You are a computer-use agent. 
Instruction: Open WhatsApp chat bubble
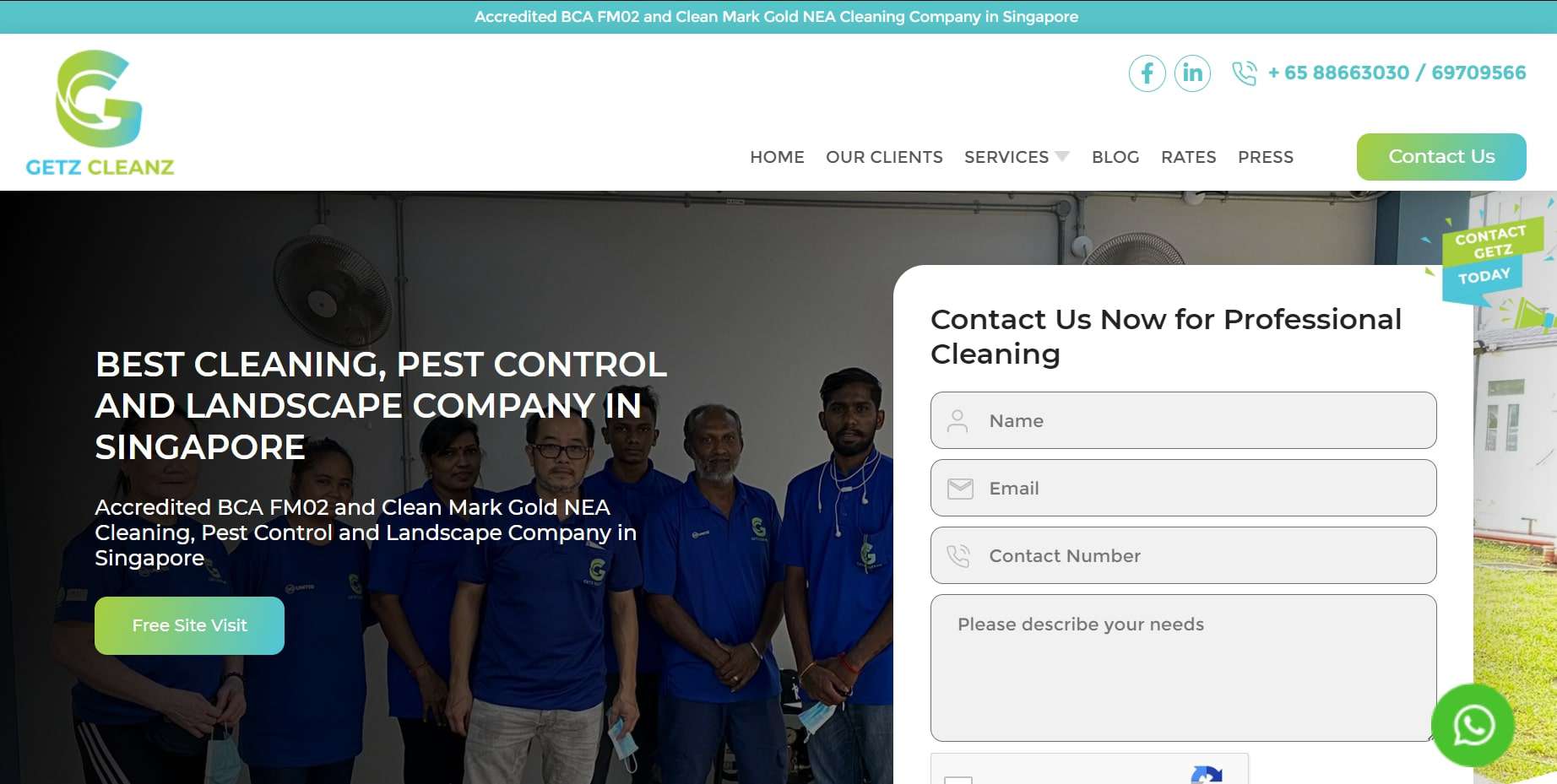(x=1473, y=725)
